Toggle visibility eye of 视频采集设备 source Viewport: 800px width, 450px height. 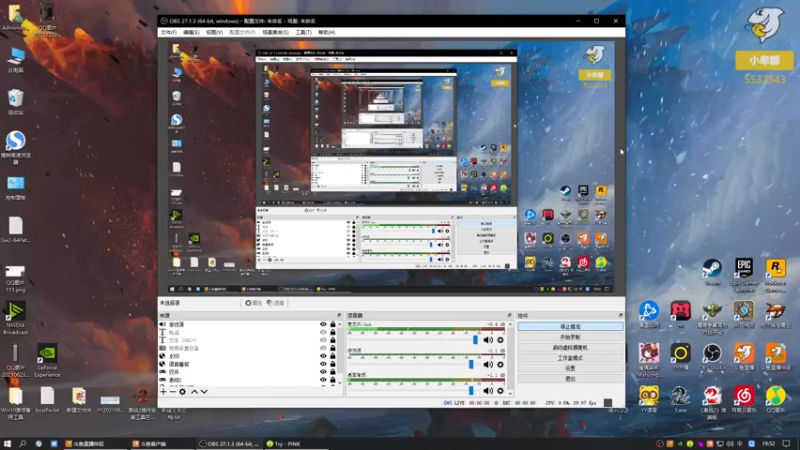[x=323, y=348]
